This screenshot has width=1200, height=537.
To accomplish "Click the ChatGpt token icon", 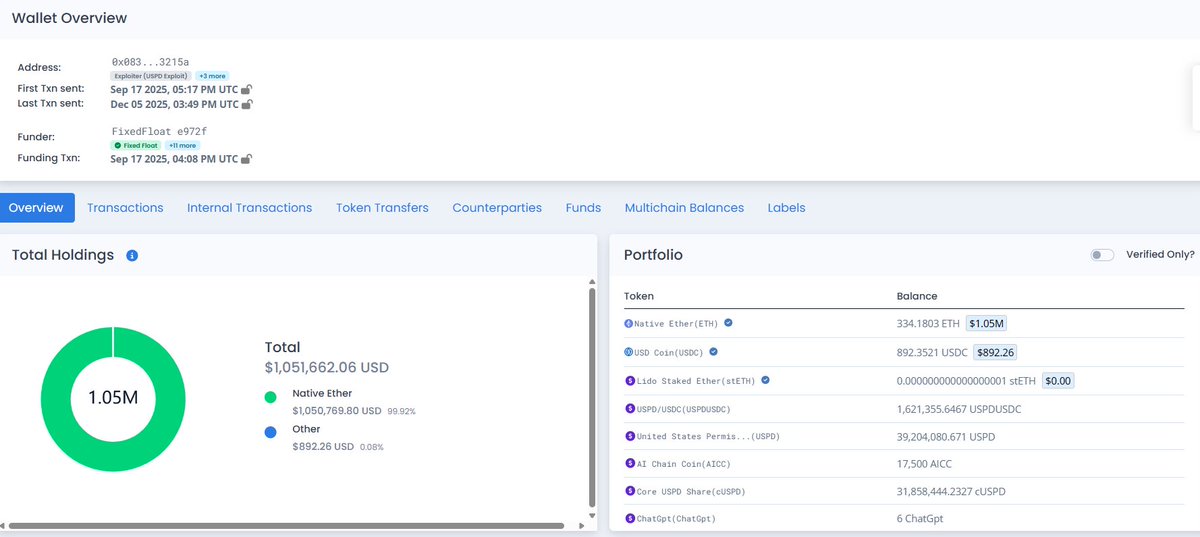I will [x=629, y=519].
